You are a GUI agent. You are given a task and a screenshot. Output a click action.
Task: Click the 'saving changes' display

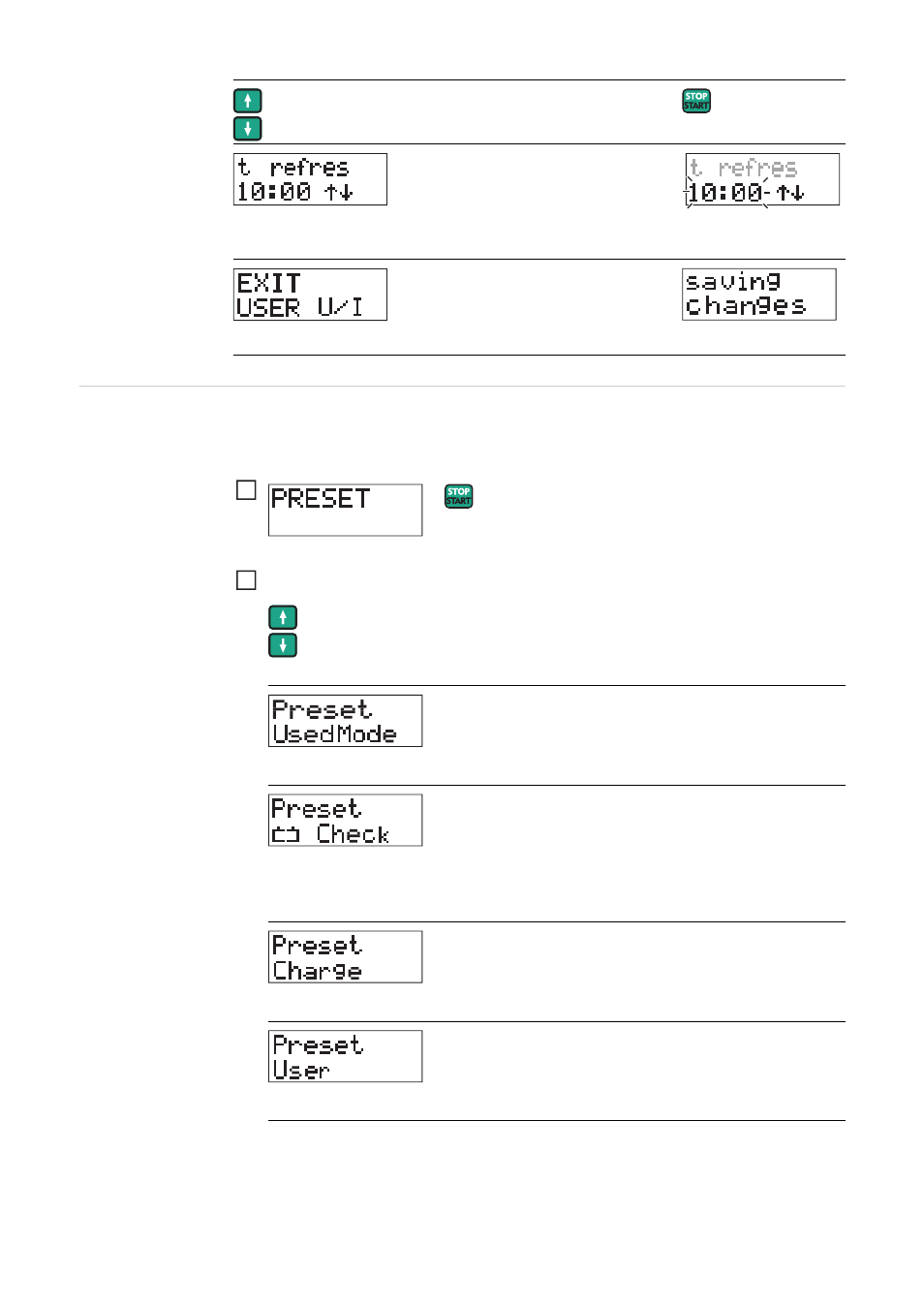tap(758, 295)
